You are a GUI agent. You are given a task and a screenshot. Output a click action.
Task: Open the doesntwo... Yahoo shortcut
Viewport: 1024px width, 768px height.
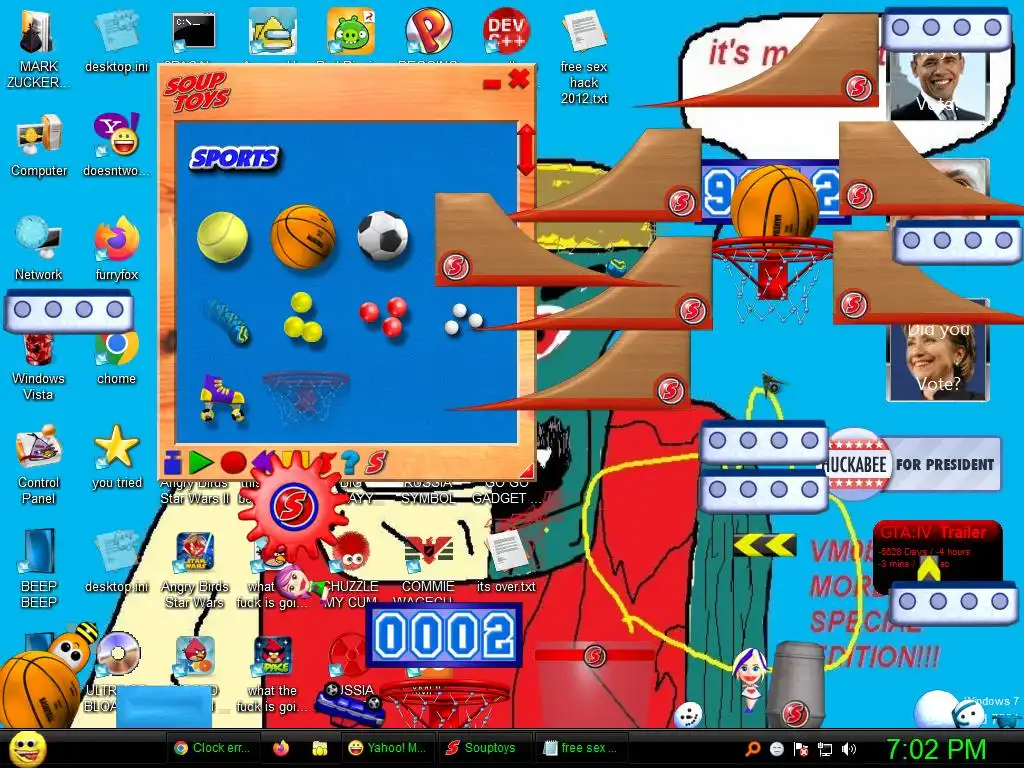point(117,145)
